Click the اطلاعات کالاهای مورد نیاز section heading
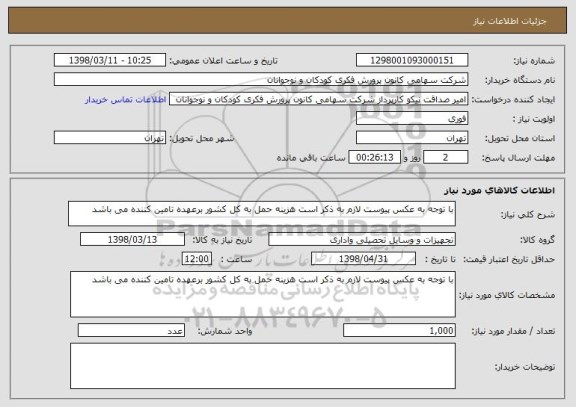Viewport: 576px width, 407px height. click(500, 190)
